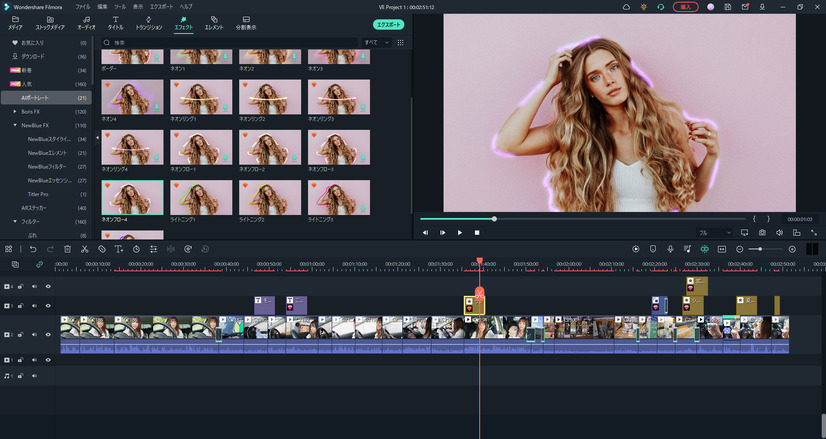The image size is (826, 439).
Task: Click the marker shield icon
Action: click(x=653, y=249)
